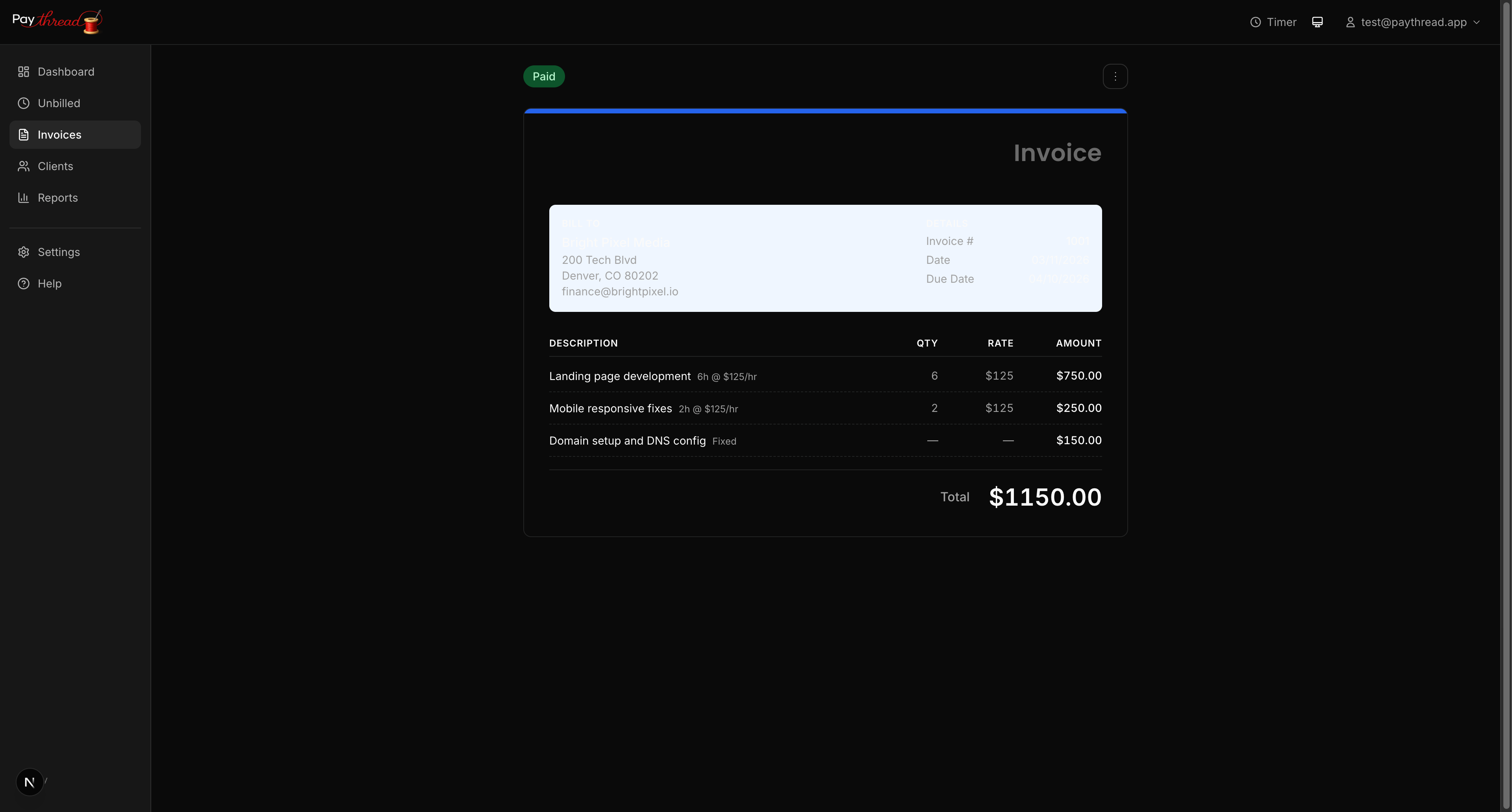
Task: Click the Dashboard grid icon
Action: [24, 72]
